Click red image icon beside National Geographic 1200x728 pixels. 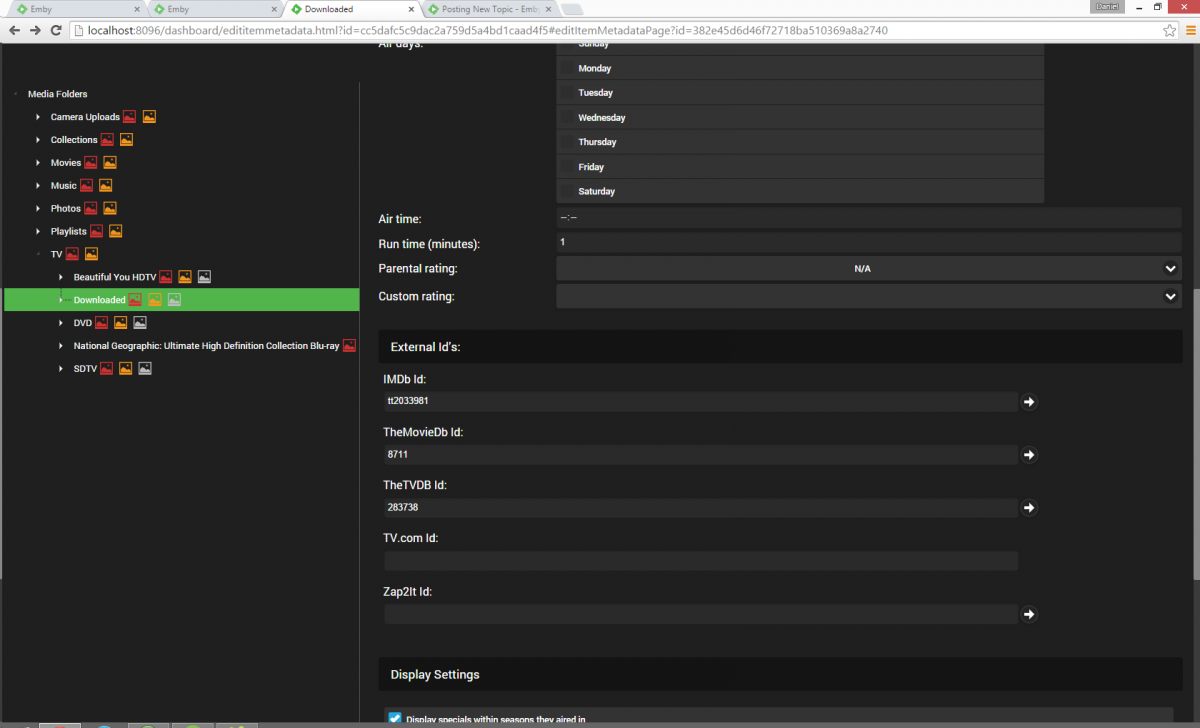(349, 346)
